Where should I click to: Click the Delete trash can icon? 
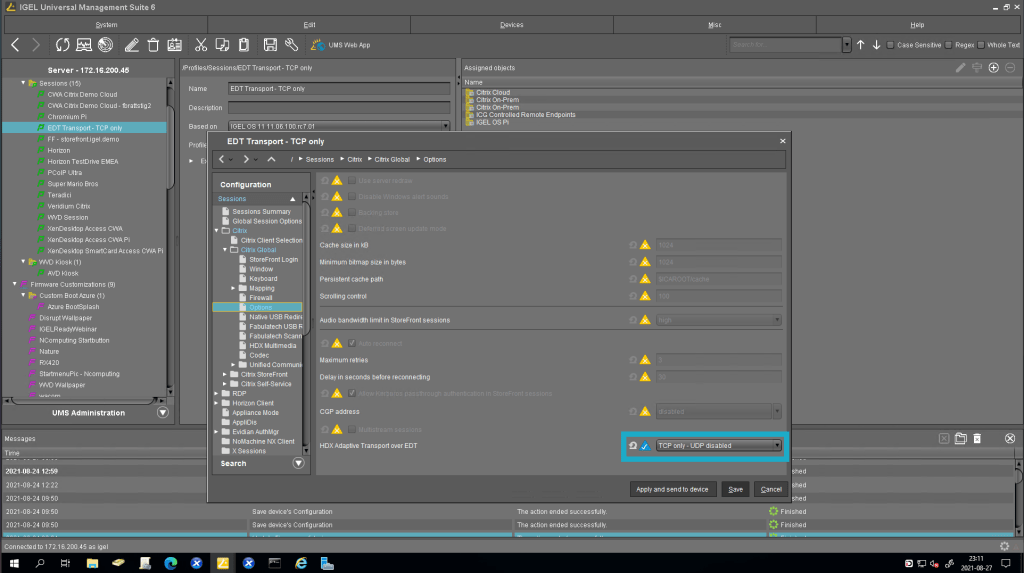tap(153, 45)
